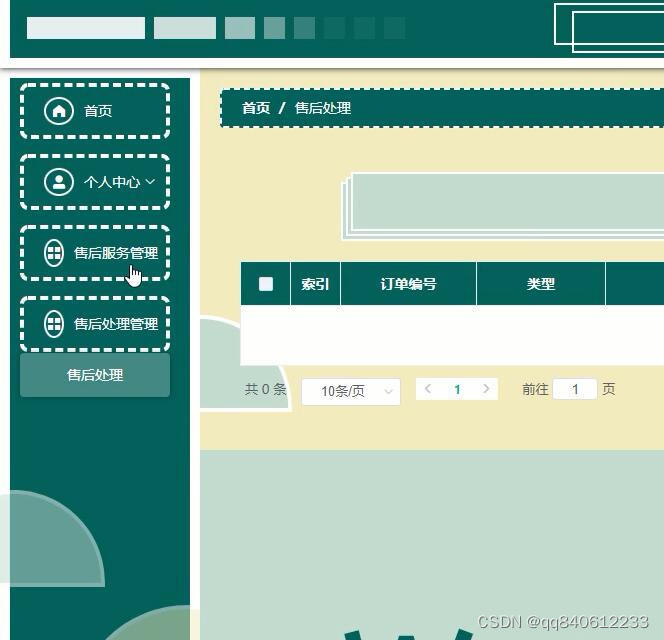
Task: Click the 前往 page number input field
Action: [x=575, y=389]
